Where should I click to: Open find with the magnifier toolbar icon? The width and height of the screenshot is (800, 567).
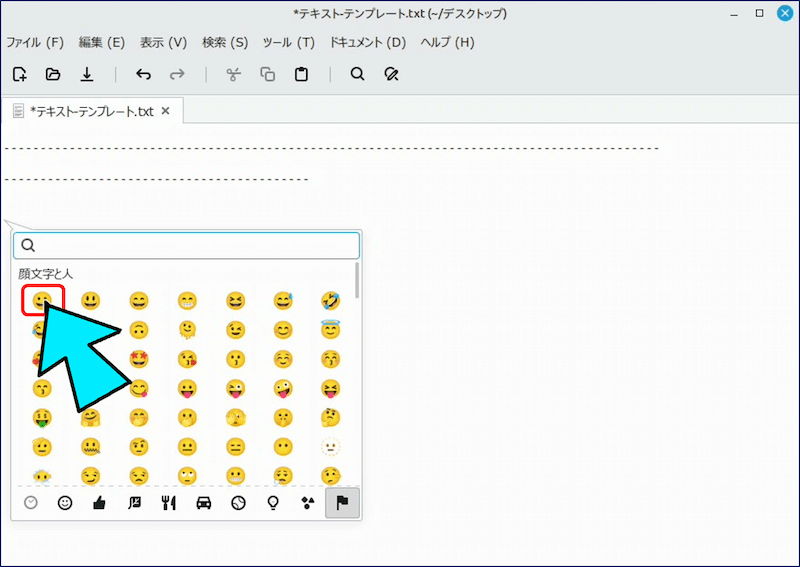tap(357, 74)
